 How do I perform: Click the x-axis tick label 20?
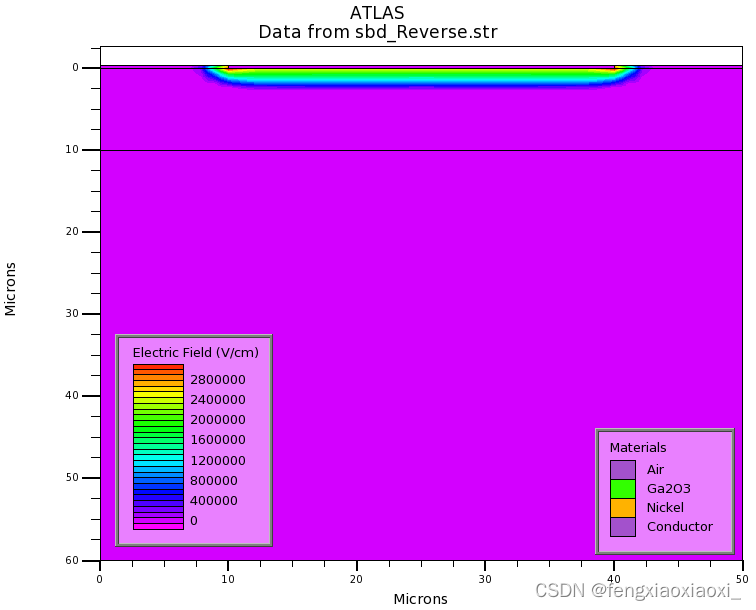pos(356,579)
